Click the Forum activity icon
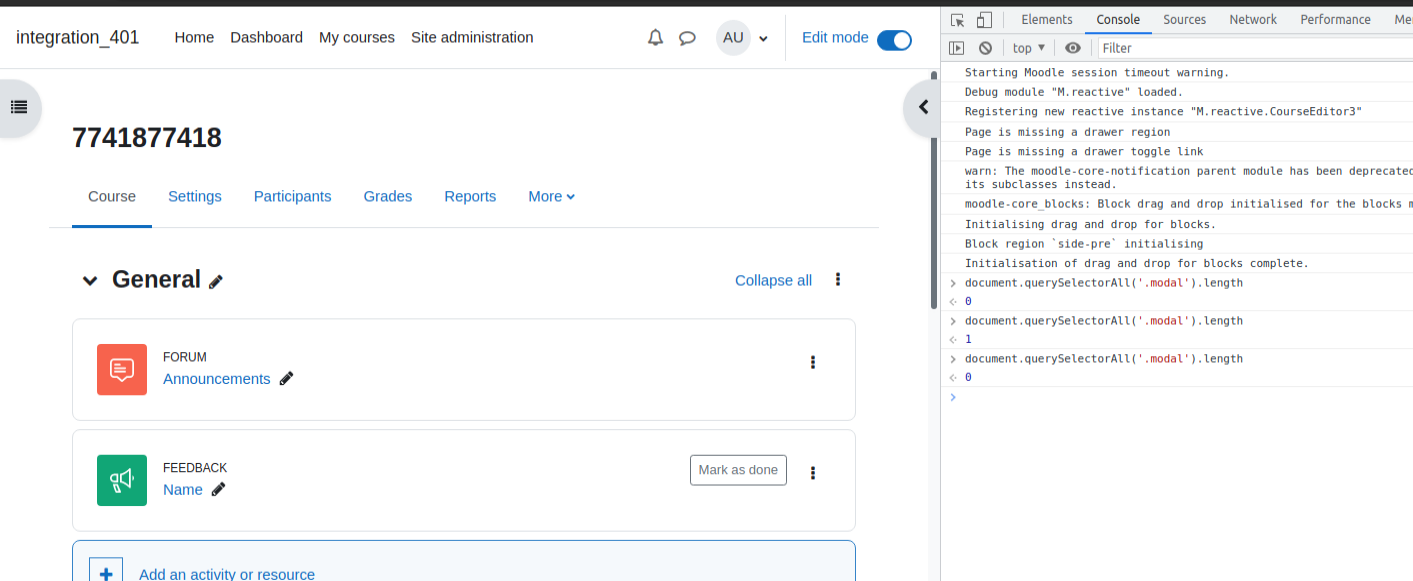 [x=122, y=369]
